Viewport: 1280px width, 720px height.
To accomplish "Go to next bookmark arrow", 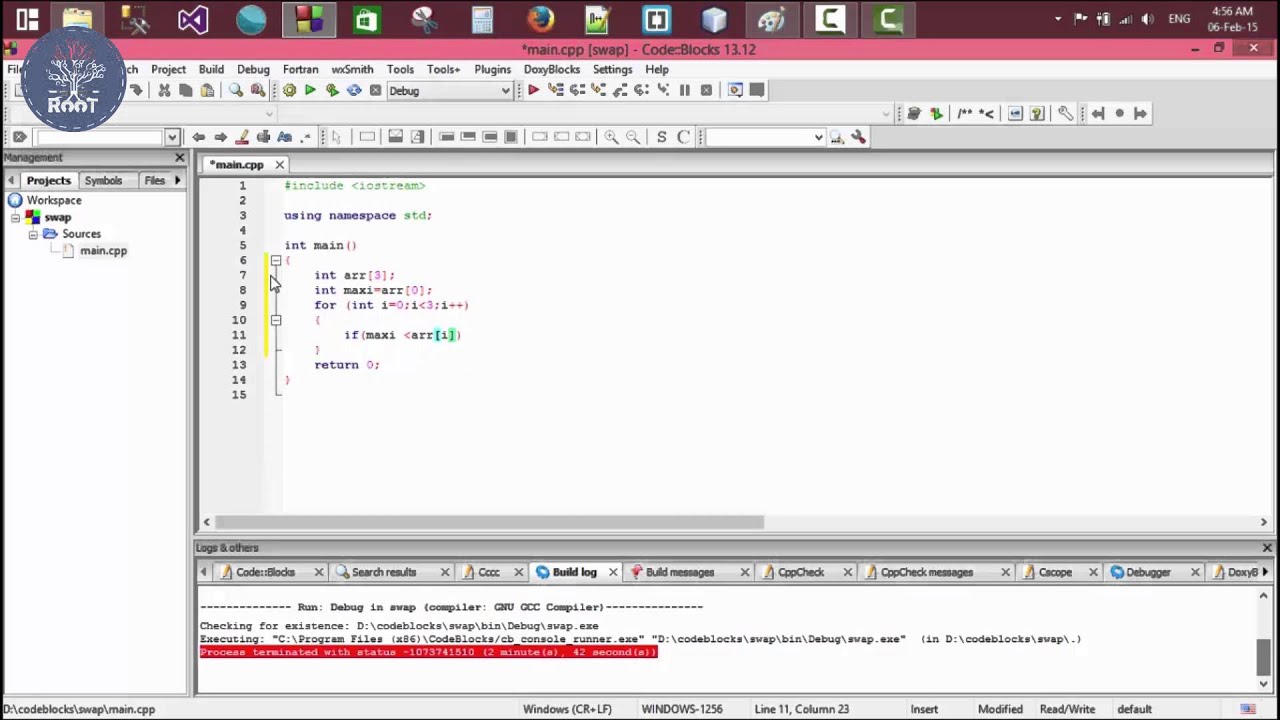I will [1140, 113].
